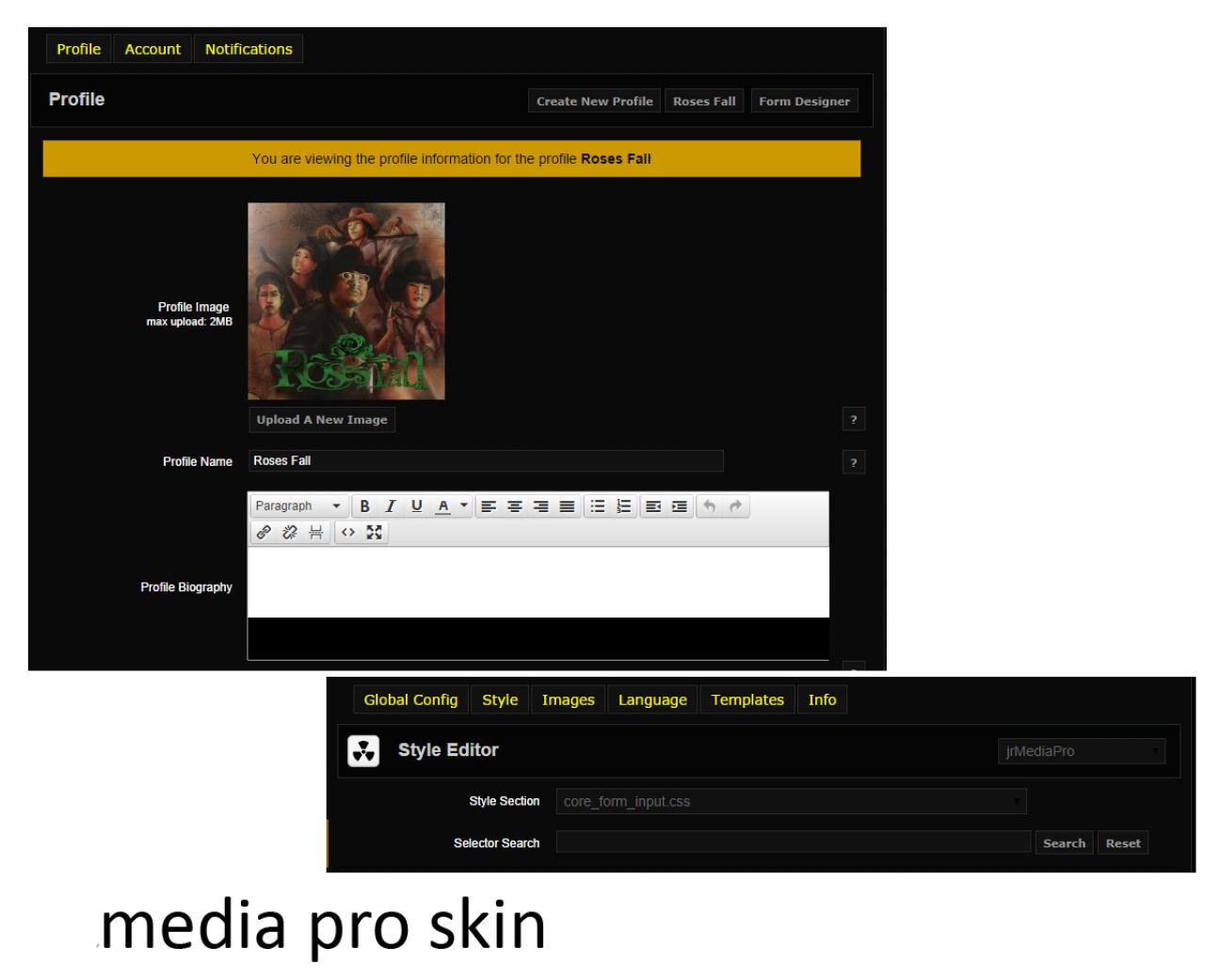Viewport: 1205px width, 980px height.
Task: Select the Style tab
Action: 500,699
